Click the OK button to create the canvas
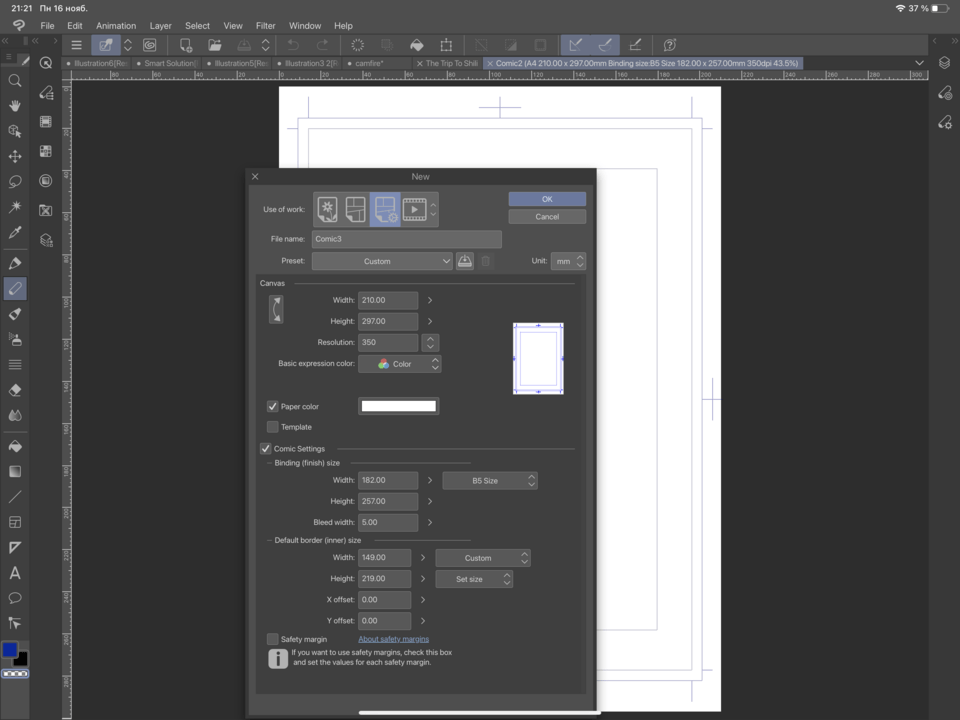This screenshot has height=720, width=960. tap(547, 198)
